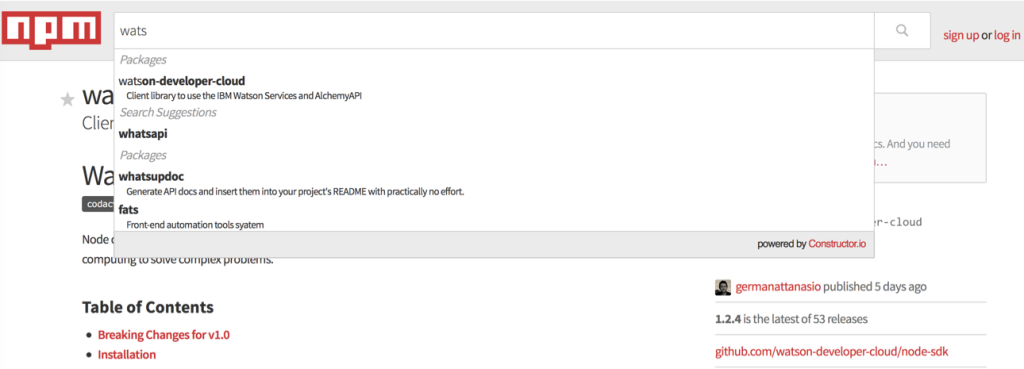Click germanattanasio's avatar thumbnail
This screenshot has height=369, width=1024.
[722, 287]
